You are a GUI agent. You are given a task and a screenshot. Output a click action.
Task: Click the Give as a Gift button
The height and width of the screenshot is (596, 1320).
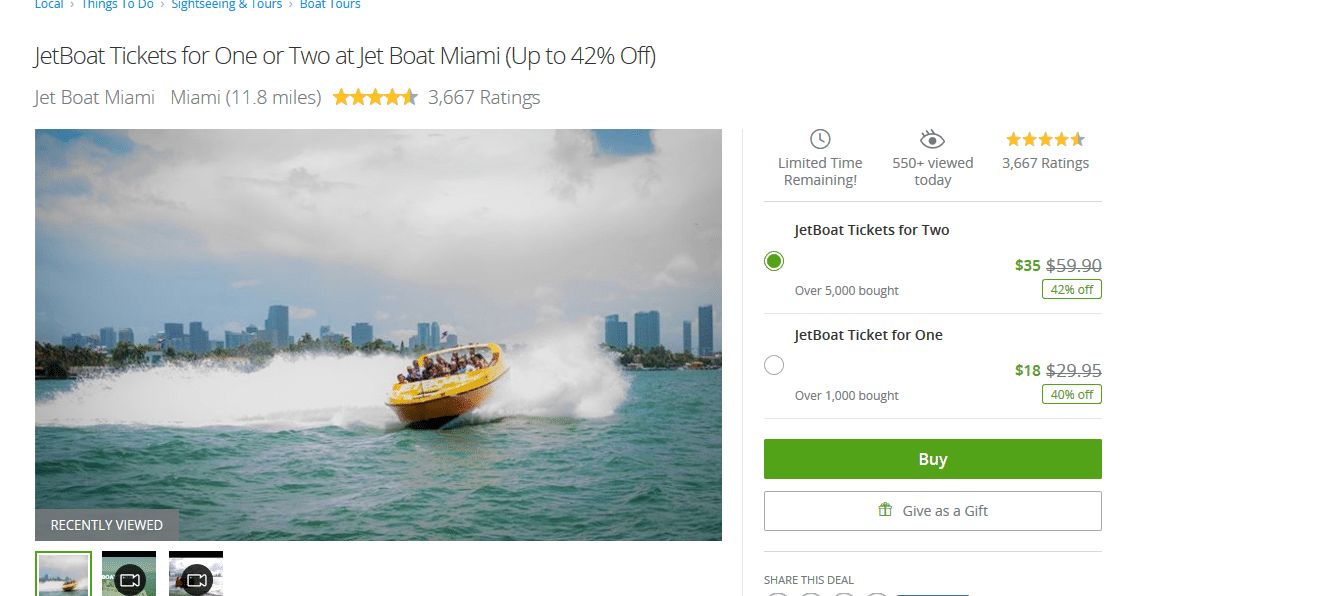coord(932,510)
